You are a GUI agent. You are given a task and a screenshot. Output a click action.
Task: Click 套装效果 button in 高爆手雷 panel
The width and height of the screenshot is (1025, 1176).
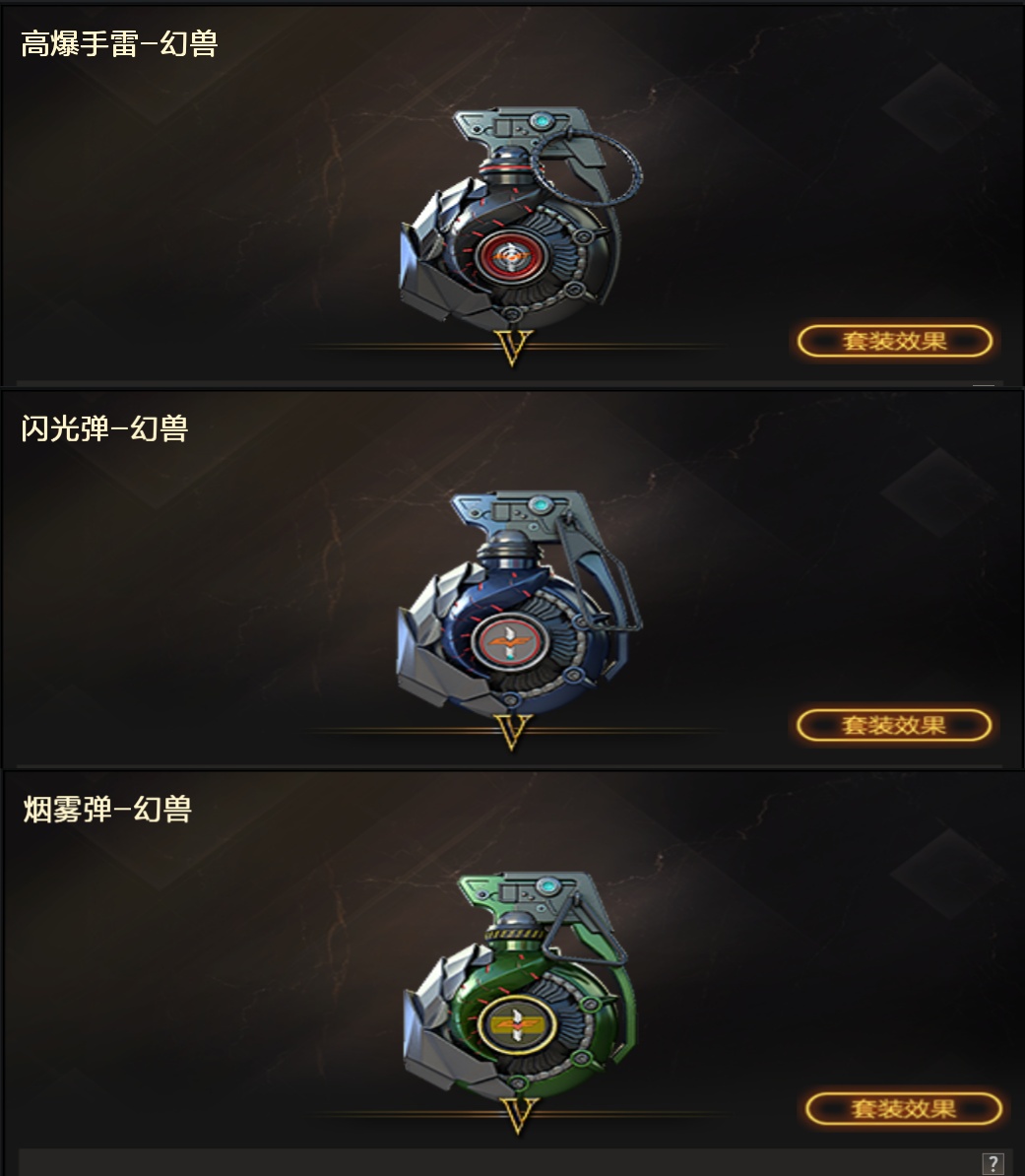click(x=894, y=341)
